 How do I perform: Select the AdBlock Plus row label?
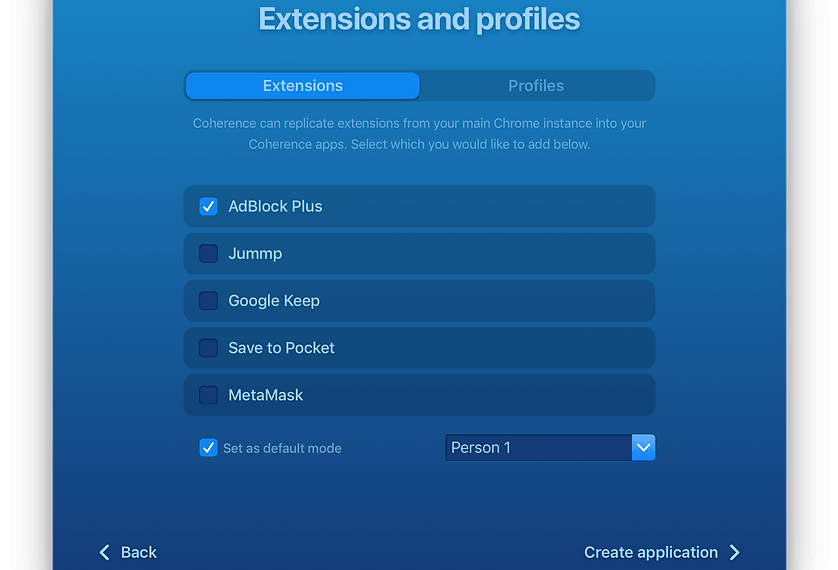[x=275, y=206]
